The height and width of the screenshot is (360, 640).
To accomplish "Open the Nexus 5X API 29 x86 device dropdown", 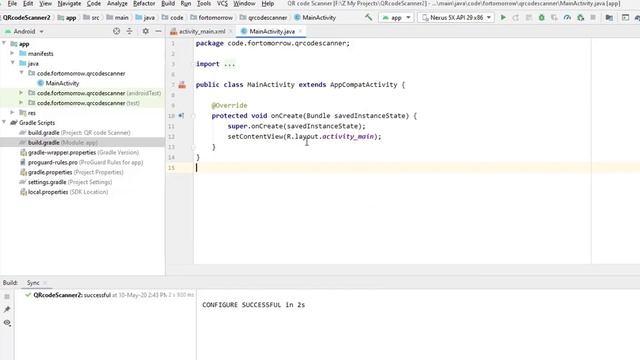I will pyautogui.click(x=456, y=18).
